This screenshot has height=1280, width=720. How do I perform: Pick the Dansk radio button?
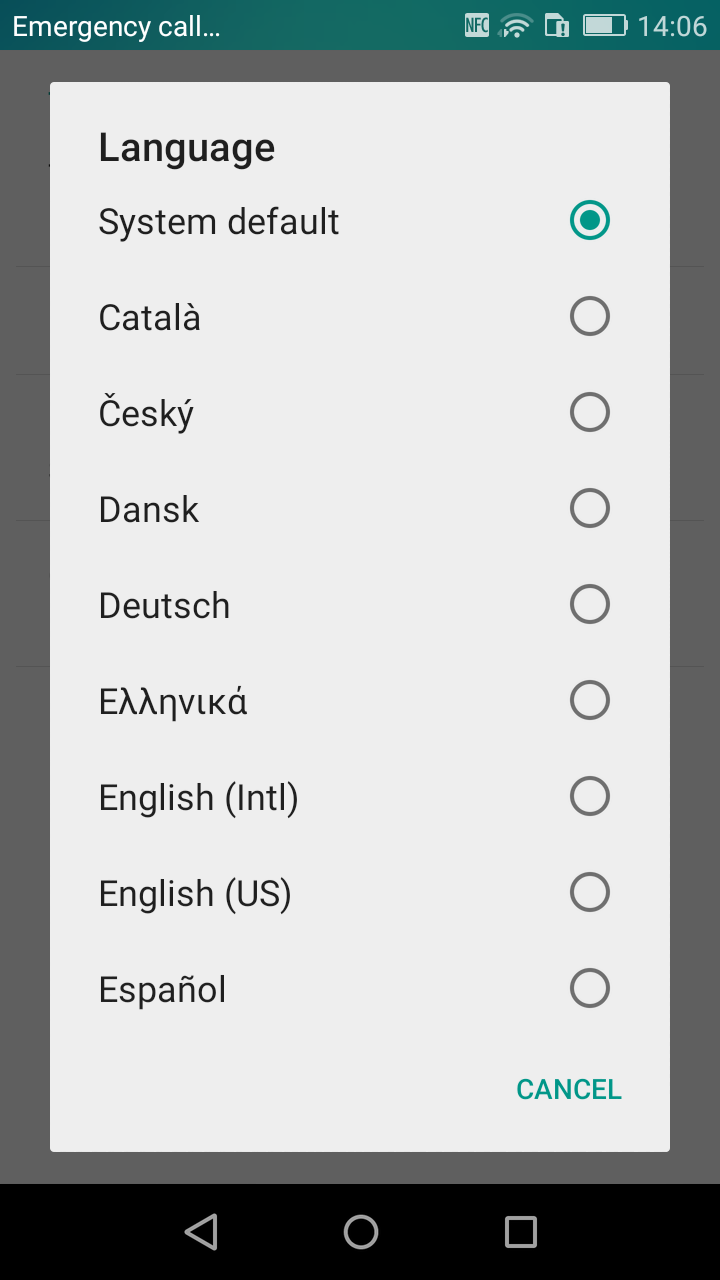click(x=589, y=508)
